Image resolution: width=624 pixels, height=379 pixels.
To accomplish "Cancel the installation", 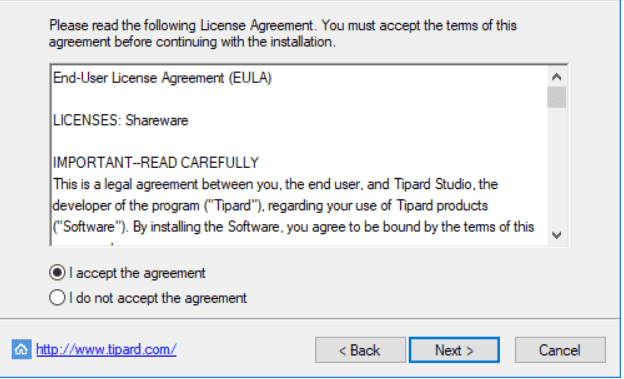I will (x=560, y=350).
